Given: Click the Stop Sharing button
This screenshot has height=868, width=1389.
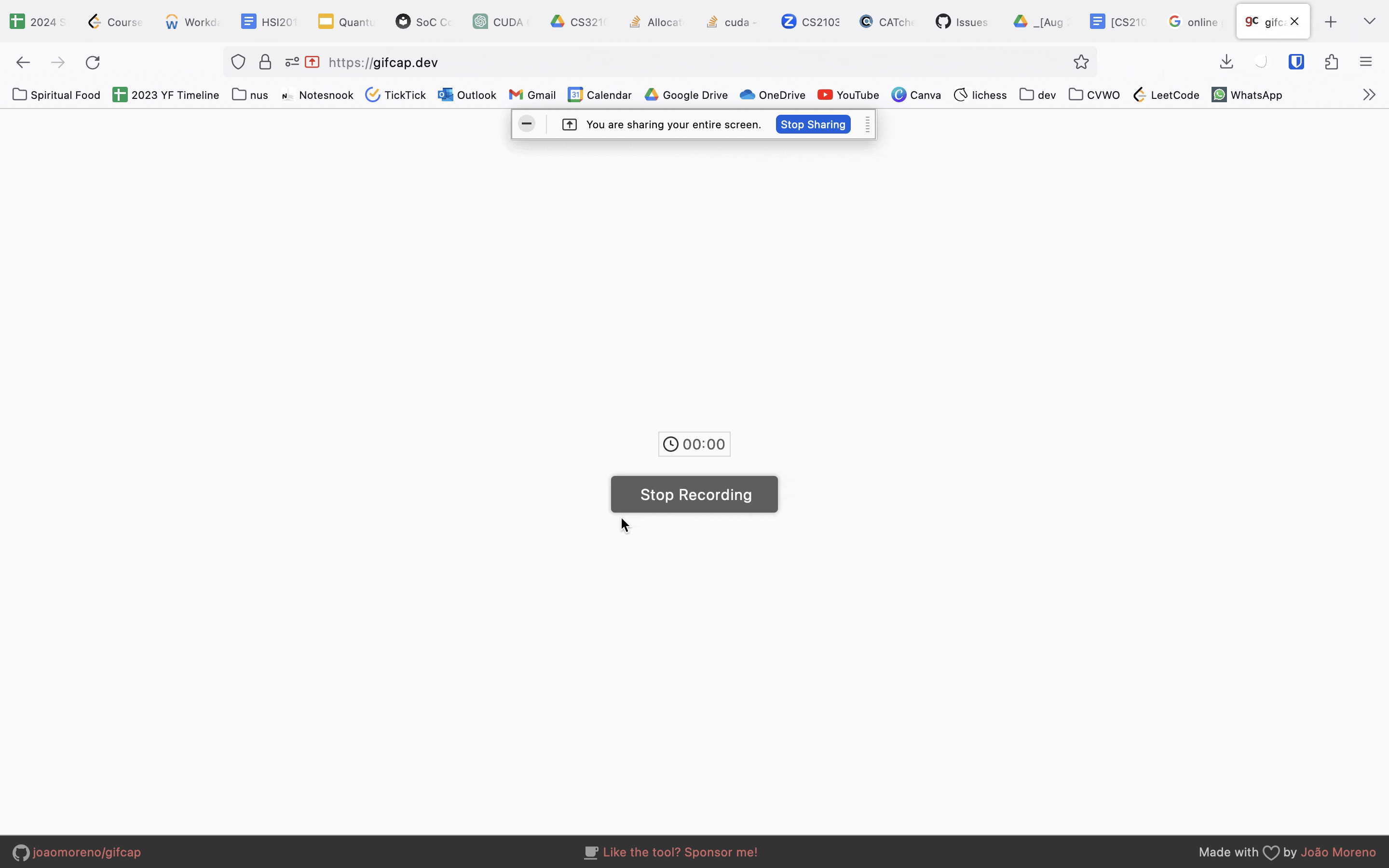Looking at the screenshot, I should pos(812,124).
